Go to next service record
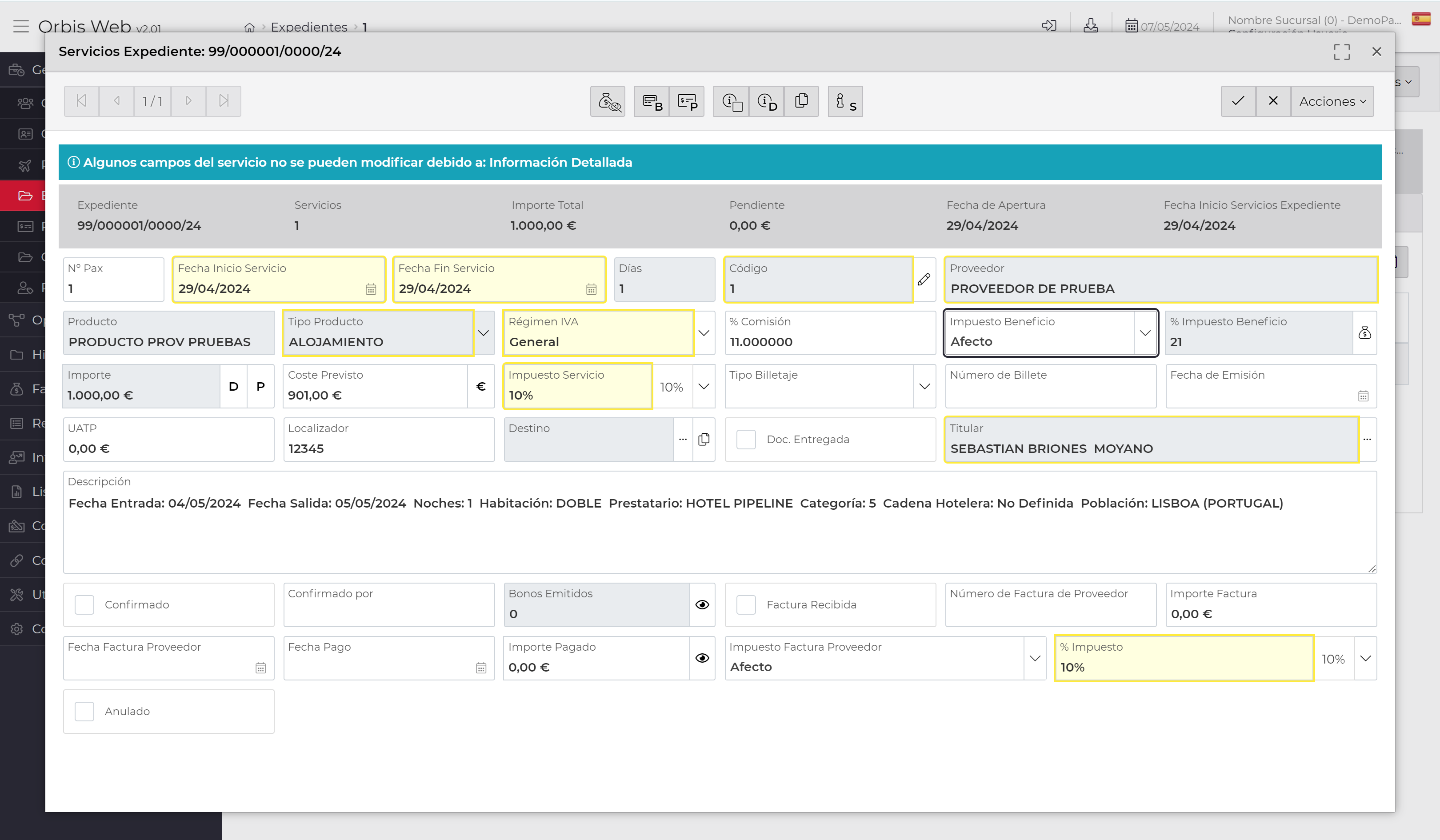 click(188, 101)
